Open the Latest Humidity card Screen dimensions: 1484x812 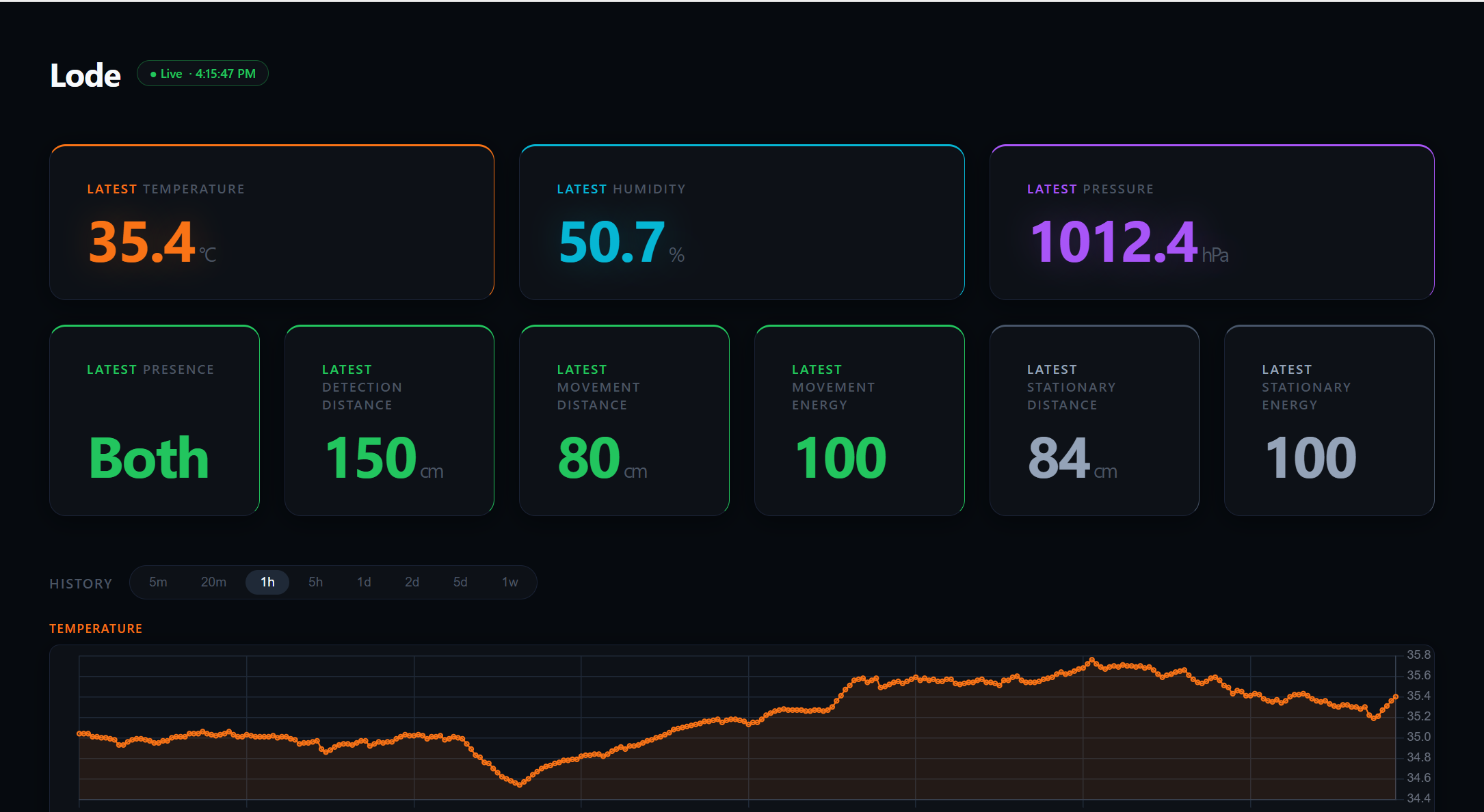click(742, 222)
